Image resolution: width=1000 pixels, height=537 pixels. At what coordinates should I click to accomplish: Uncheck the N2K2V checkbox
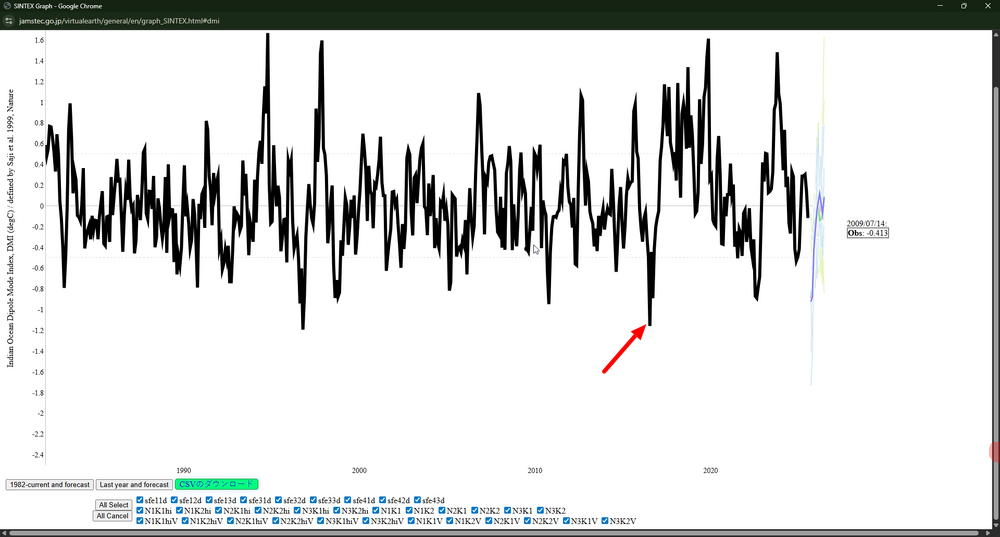(x=527, y=520)
